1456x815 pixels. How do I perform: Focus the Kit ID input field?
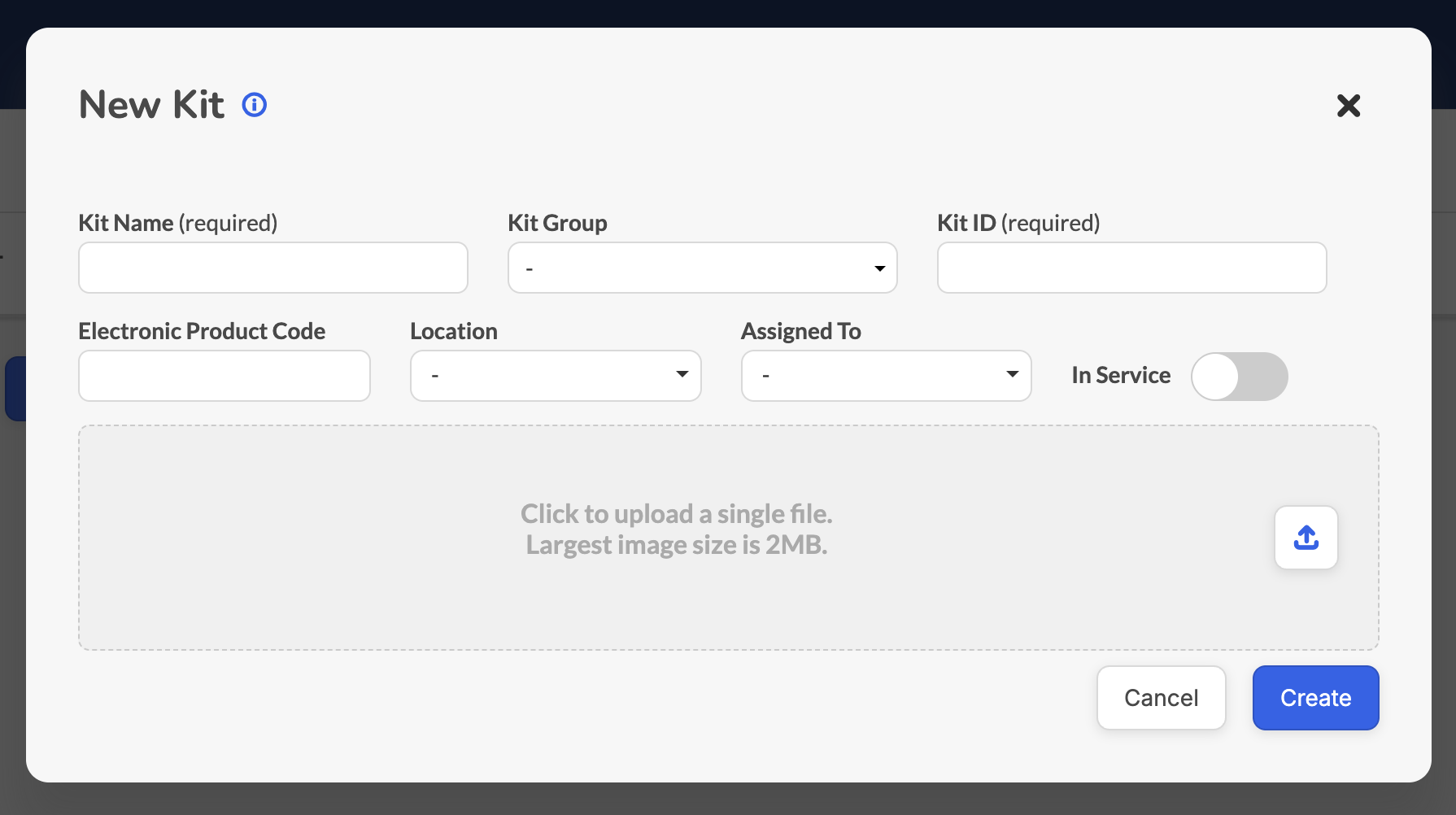[x=1132, y=268]
